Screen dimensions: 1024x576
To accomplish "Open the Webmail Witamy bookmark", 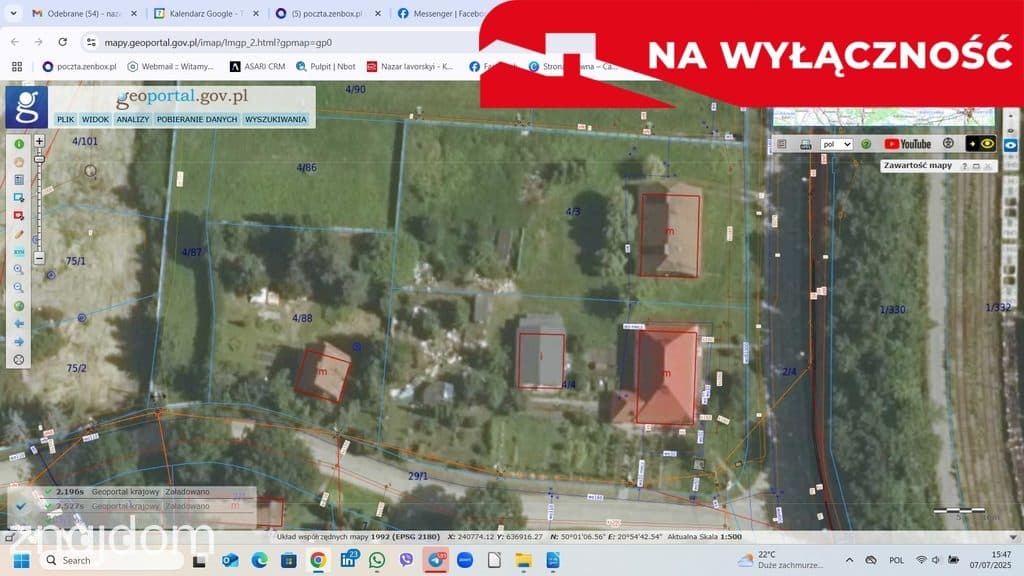I will 170,67.
